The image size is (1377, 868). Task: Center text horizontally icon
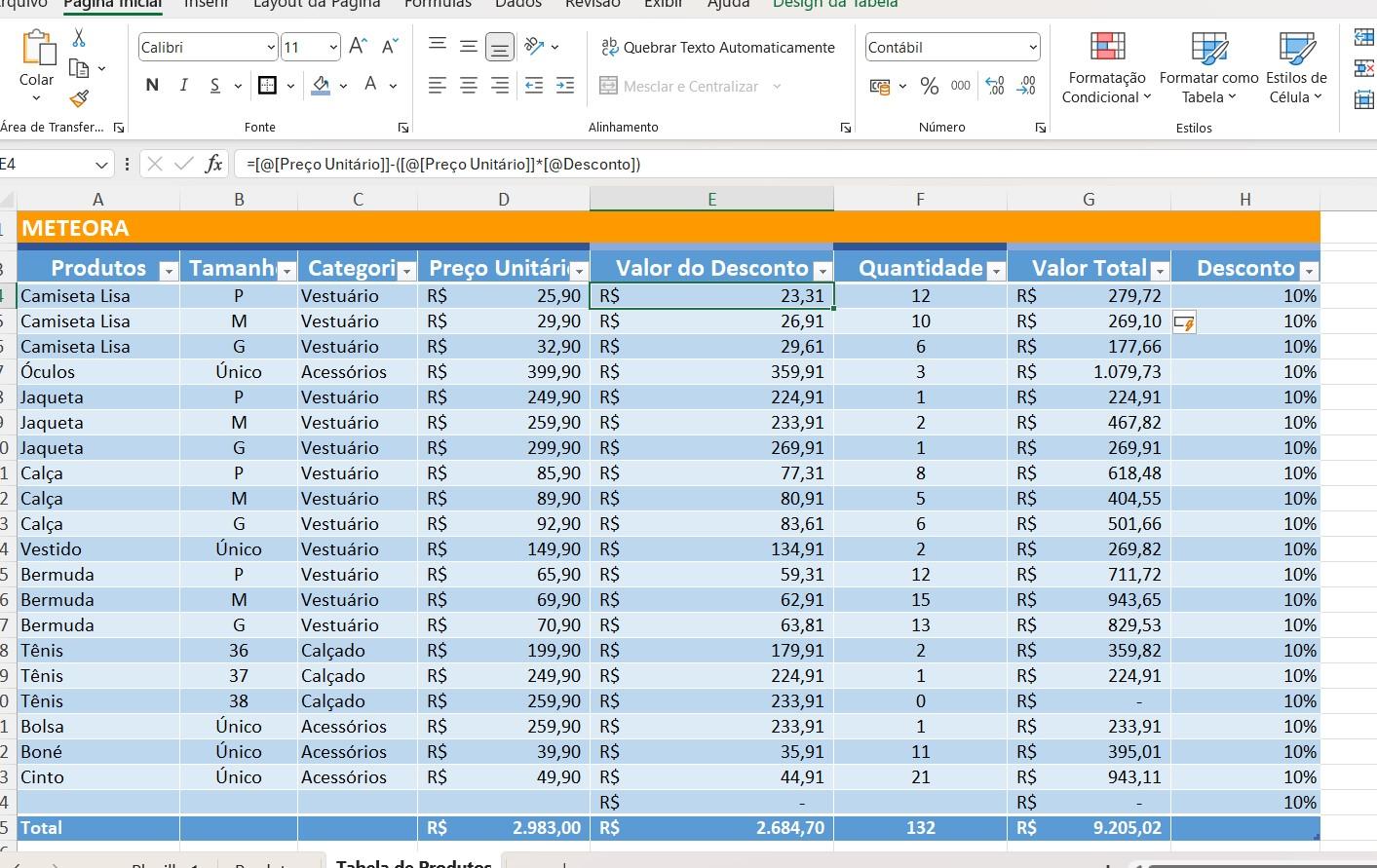[469, 86]
